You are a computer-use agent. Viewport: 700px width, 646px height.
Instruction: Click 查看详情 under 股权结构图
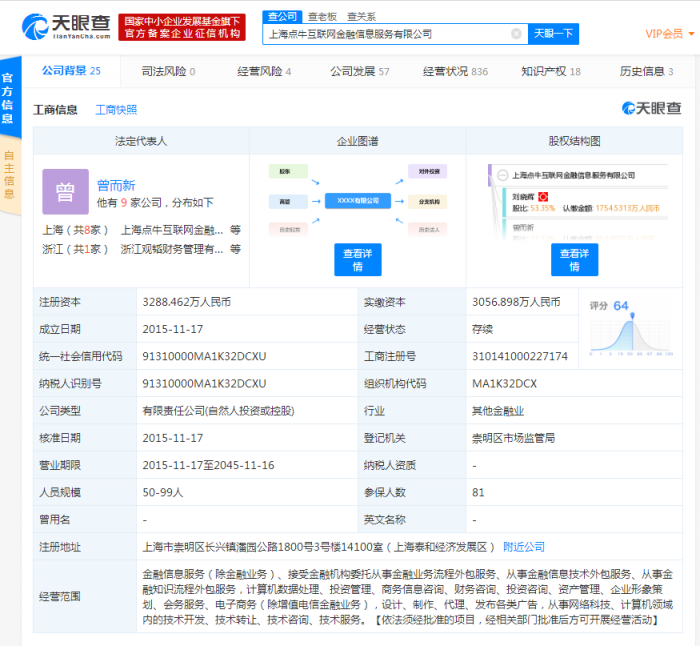(x=574, y=260)
